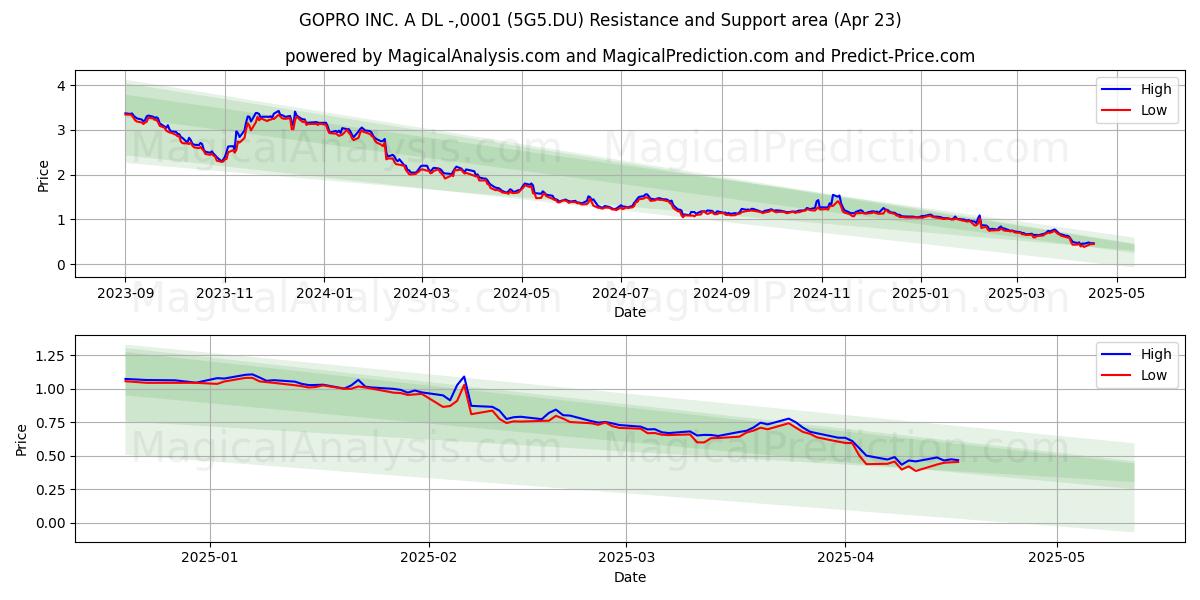Image resolution: width=1200 pixels, height=600 pixels.
Task: Click the 0.00 y-axis value on bottom chart
Action: tap(51, 523)
